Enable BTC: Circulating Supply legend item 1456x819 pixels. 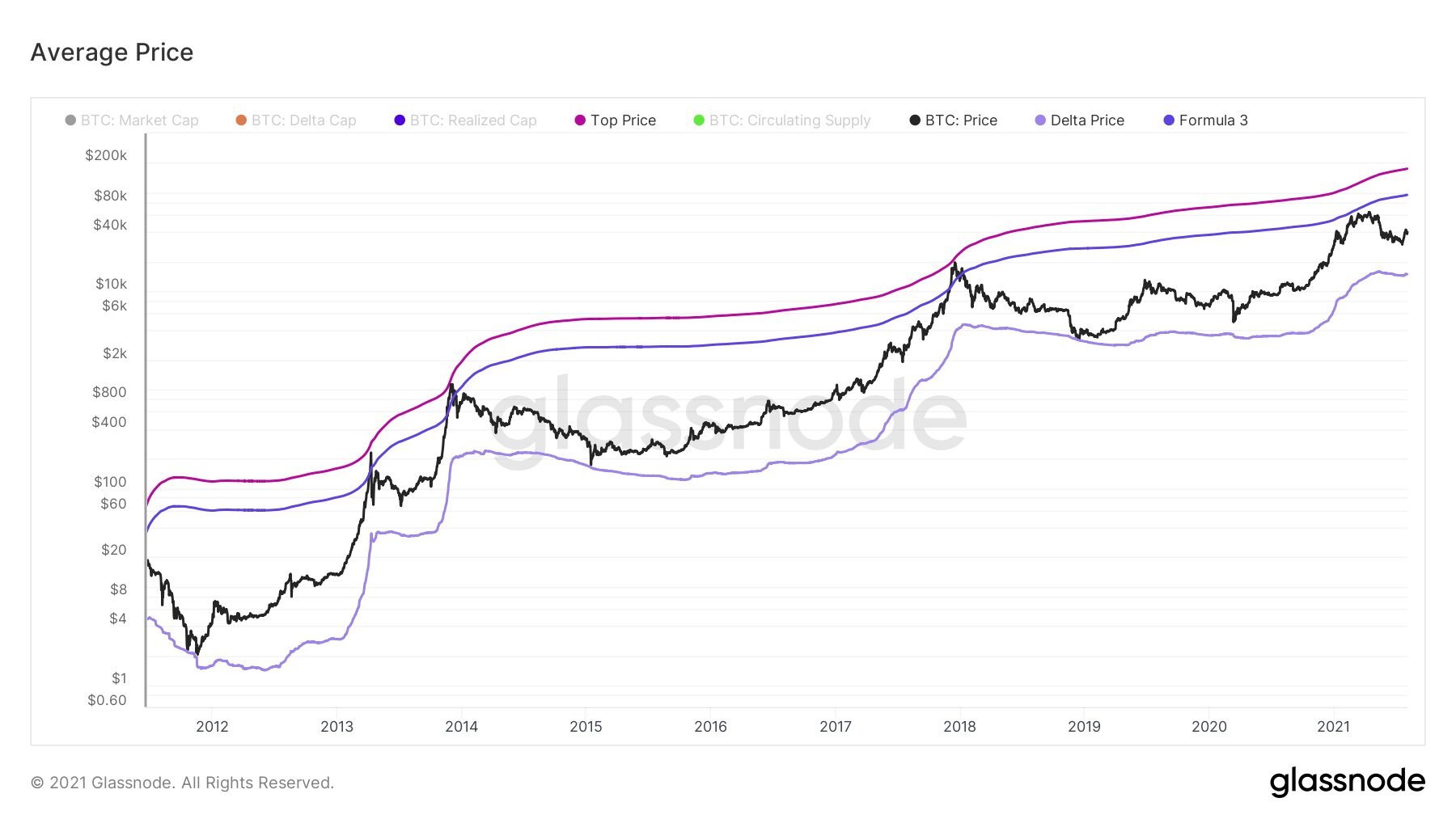coord(782,120)
